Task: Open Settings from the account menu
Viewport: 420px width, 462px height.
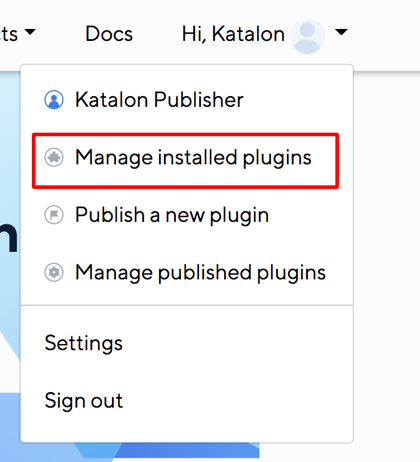Action: pos(187,343)
